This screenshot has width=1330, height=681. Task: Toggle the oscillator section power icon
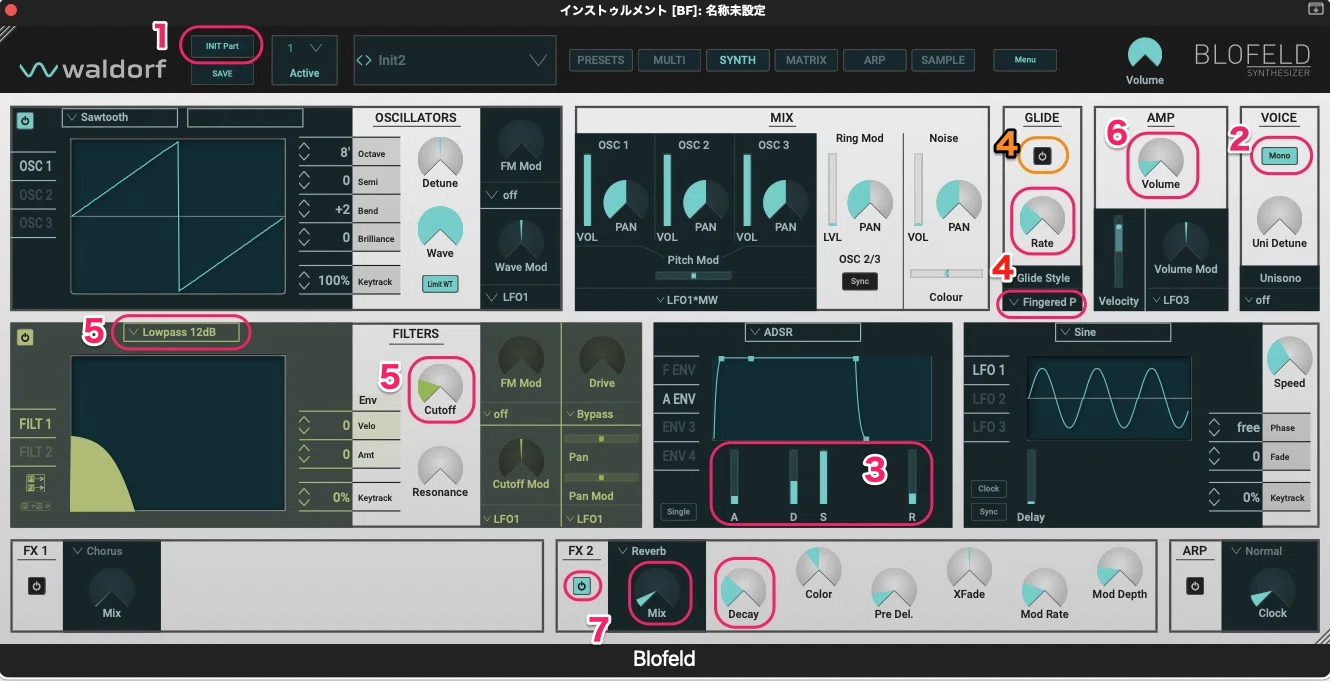[x=25, y=121]
